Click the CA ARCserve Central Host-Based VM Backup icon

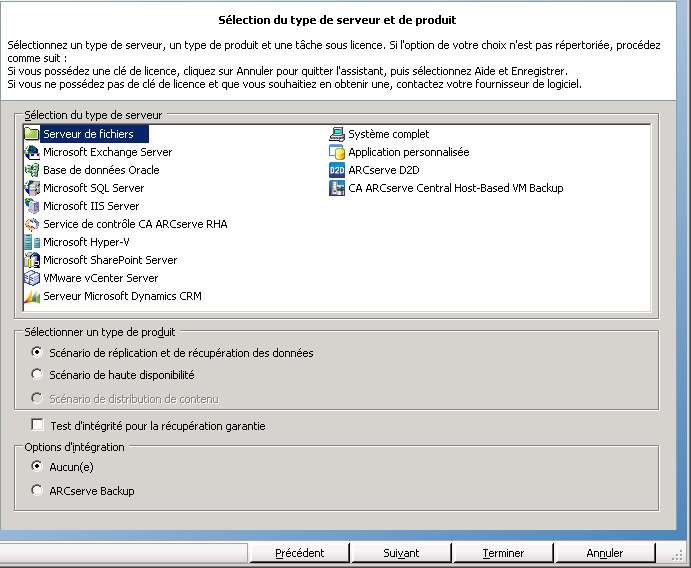click(337, 188)
